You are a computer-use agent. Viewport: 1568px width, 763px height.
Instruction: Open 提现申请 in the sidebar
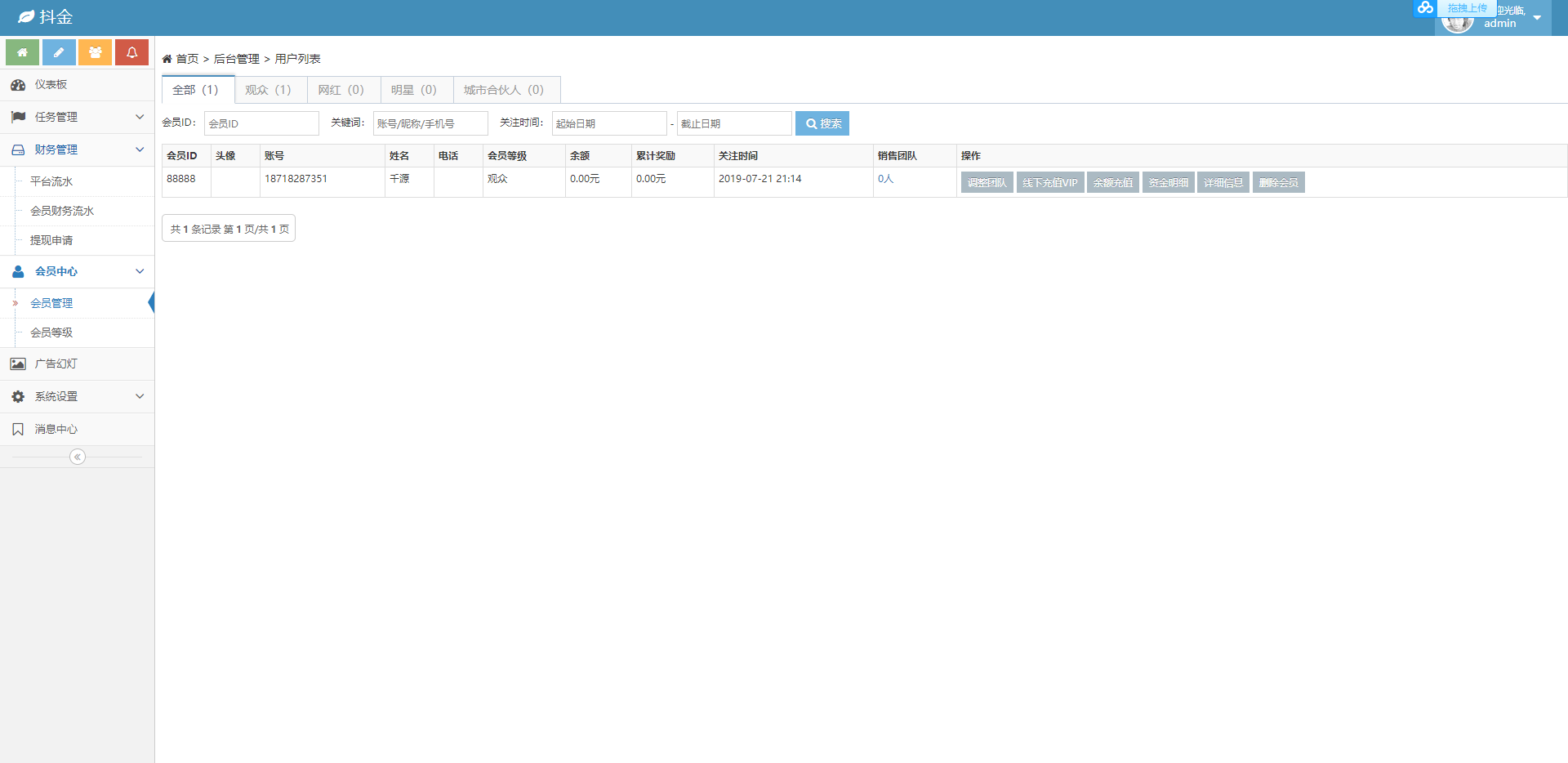[x=51, y=241]
